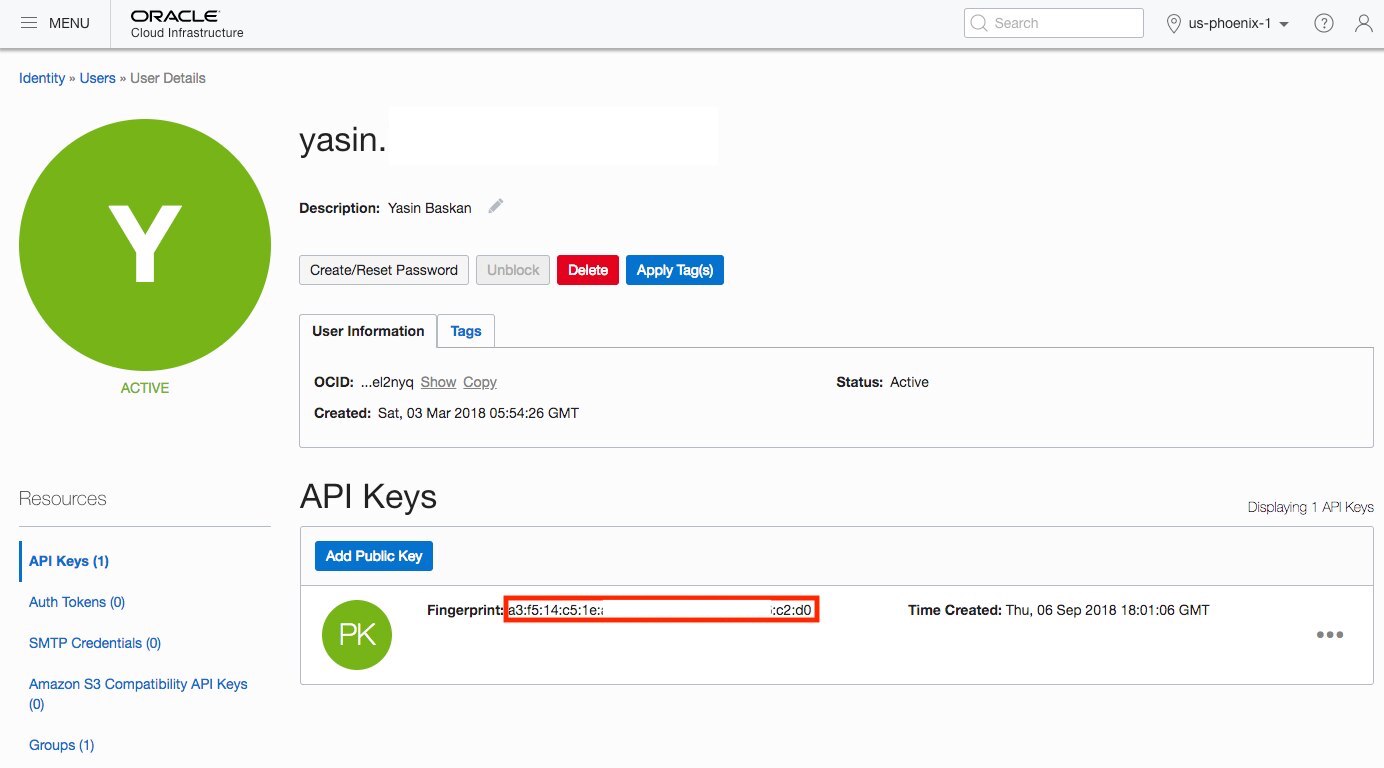Open the API key actions ellipsis menu
The height and width of the screenshot is (768, 1384).
[x=1330, y=635]
